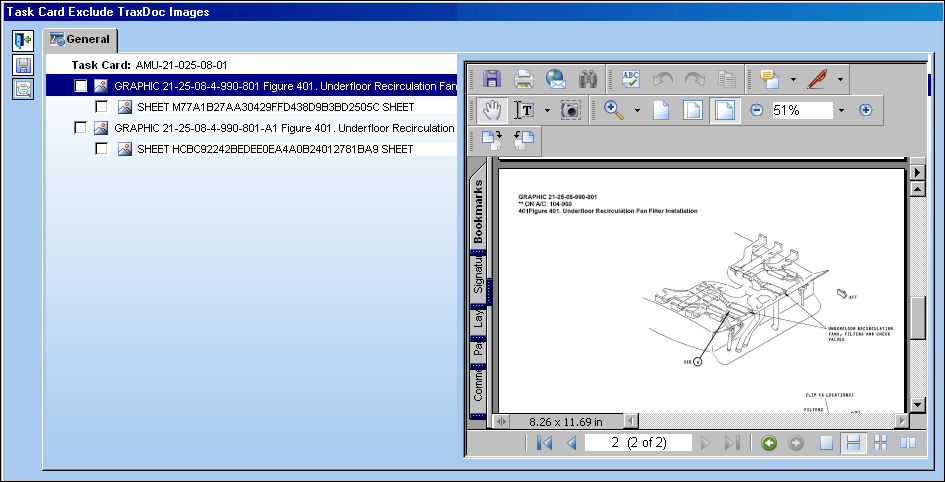Select the Zoom In magnifier tool

(614, 110)
